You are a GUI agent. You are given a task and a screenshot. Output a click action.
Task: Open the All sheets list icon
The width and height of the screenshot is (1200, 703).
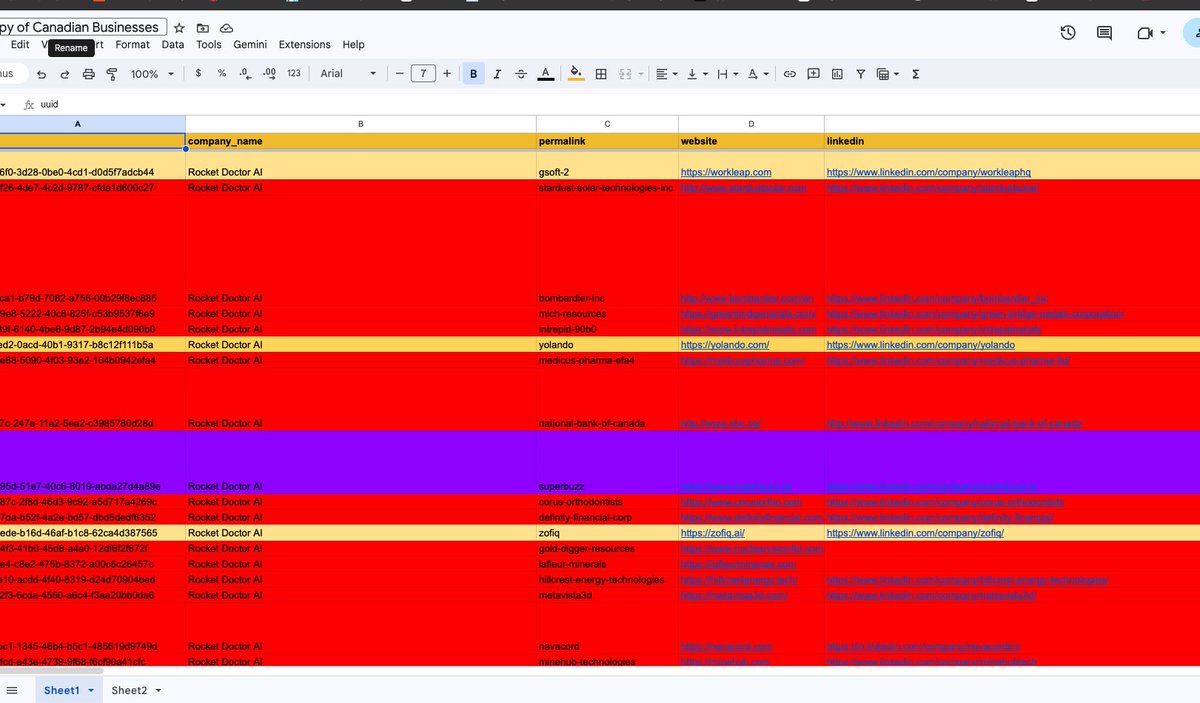point(12,690)
